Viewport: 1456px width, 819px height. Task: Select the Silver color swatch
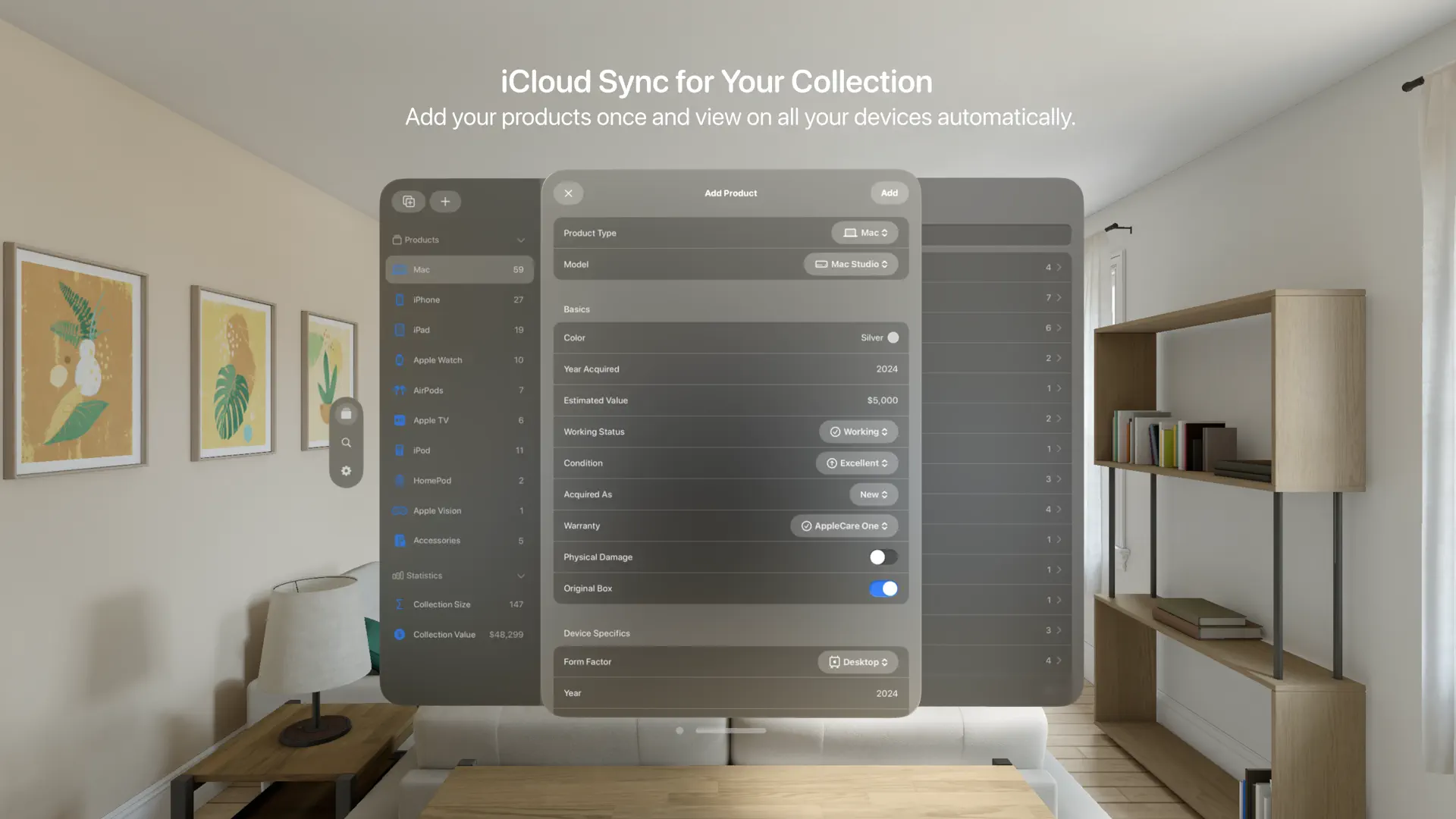tap(892, 337)
